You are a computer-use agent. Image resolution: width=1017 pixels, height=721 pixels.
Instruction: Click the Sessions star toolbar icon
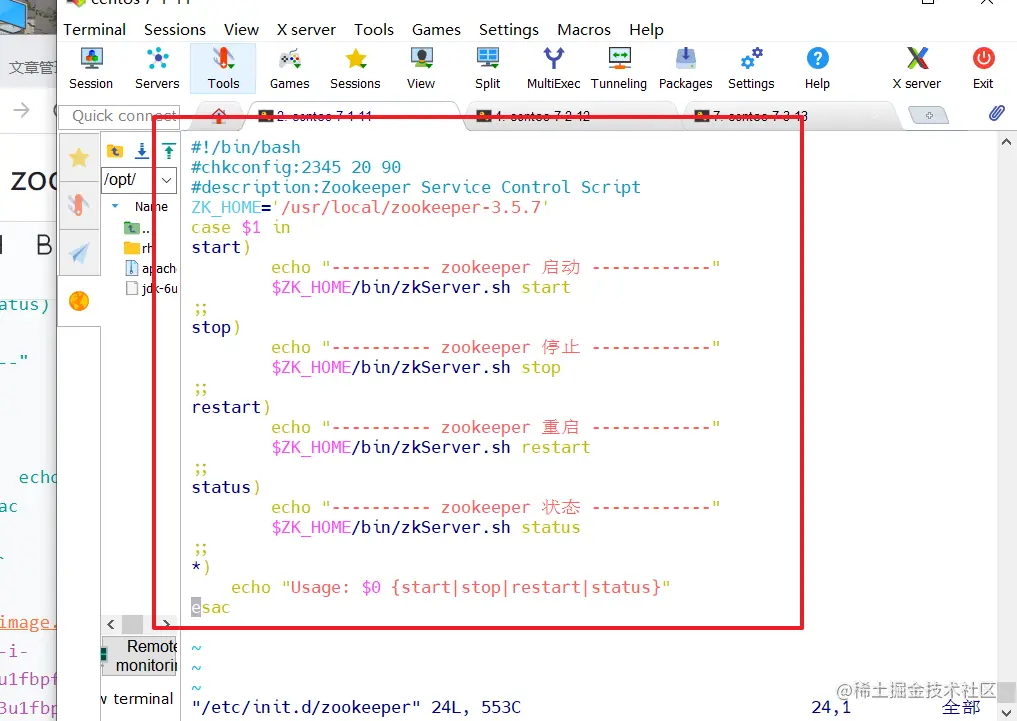coord(355,69)
